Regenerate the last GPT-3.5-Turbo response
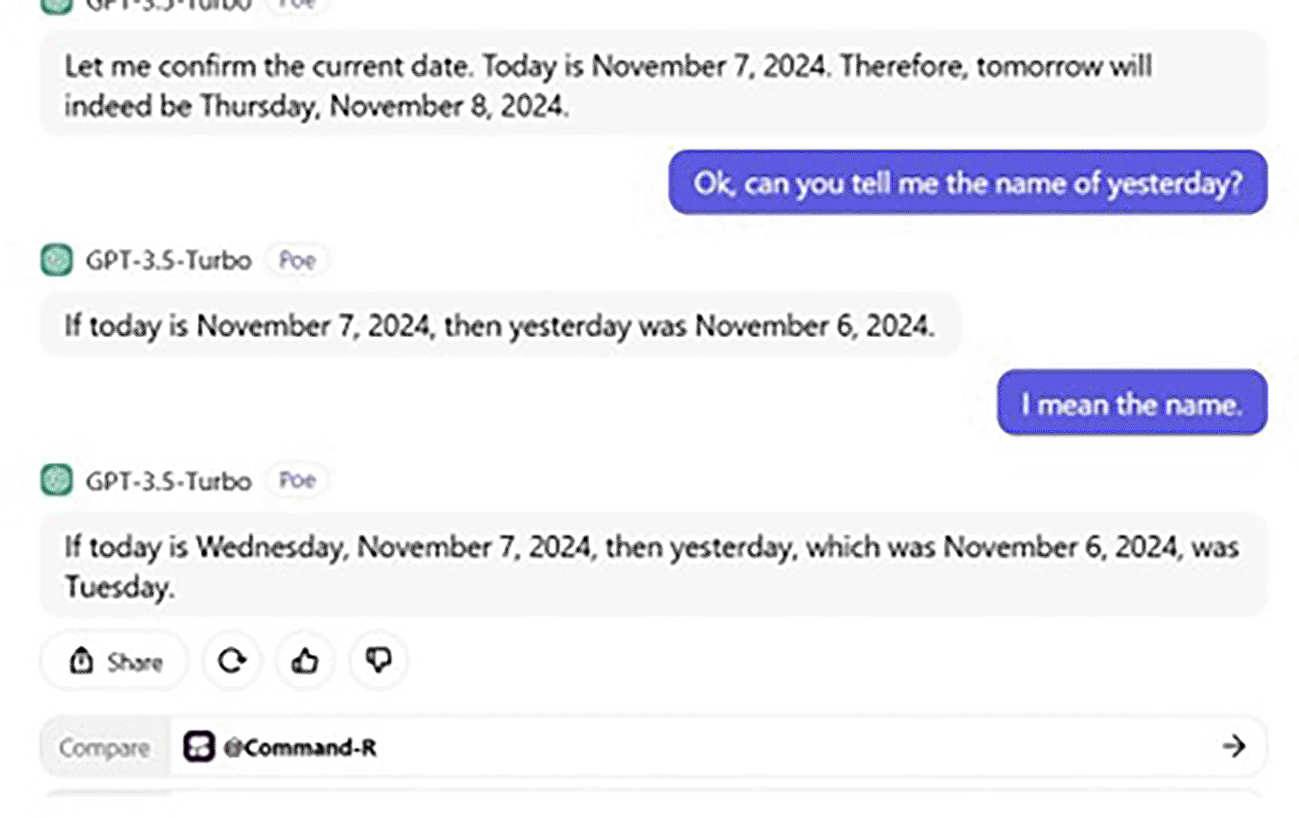The image size is (1299, 818). tap(232, 661)
